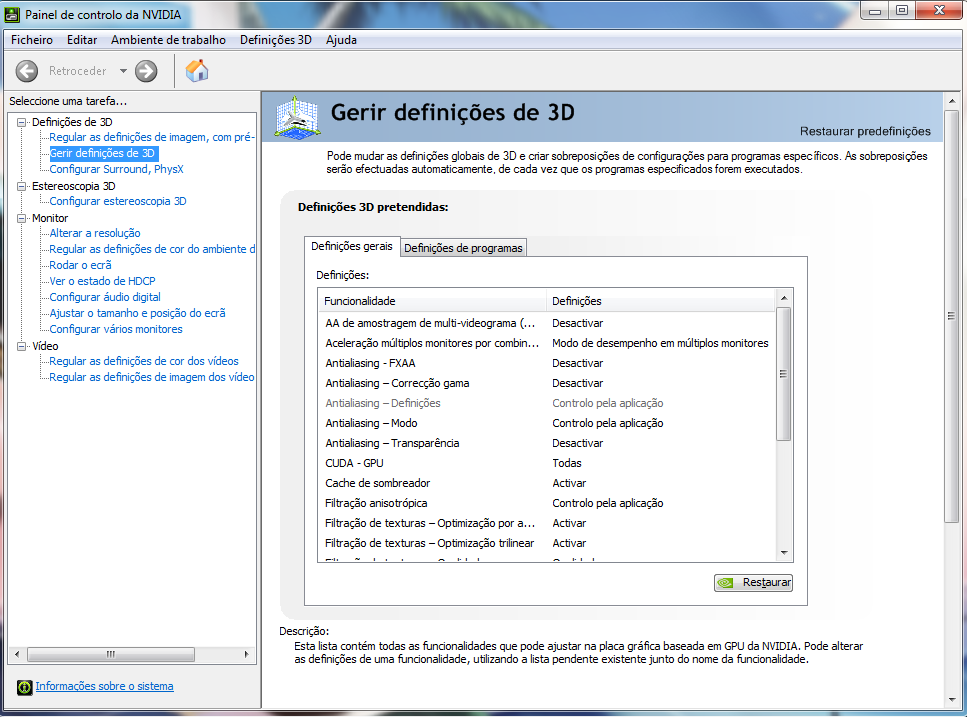The width and height of the screenshot is (967, 717).
Task: Open the home page house icon
Action: (197, 70)
